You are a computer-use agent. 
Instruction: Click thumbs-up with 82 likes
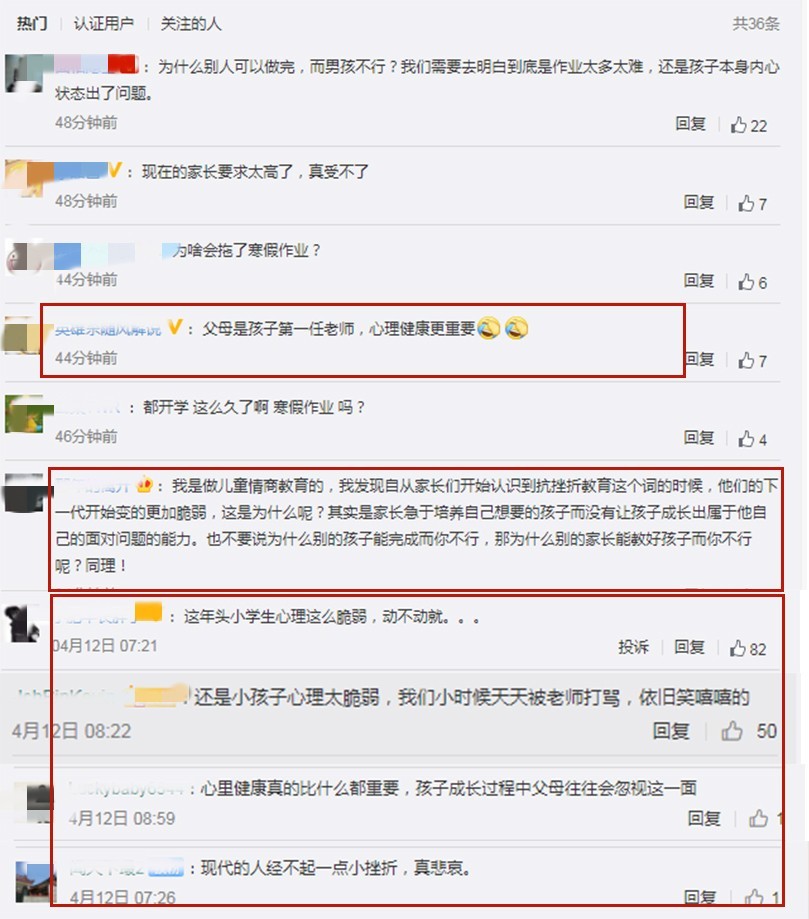click(x=737, y=648)
